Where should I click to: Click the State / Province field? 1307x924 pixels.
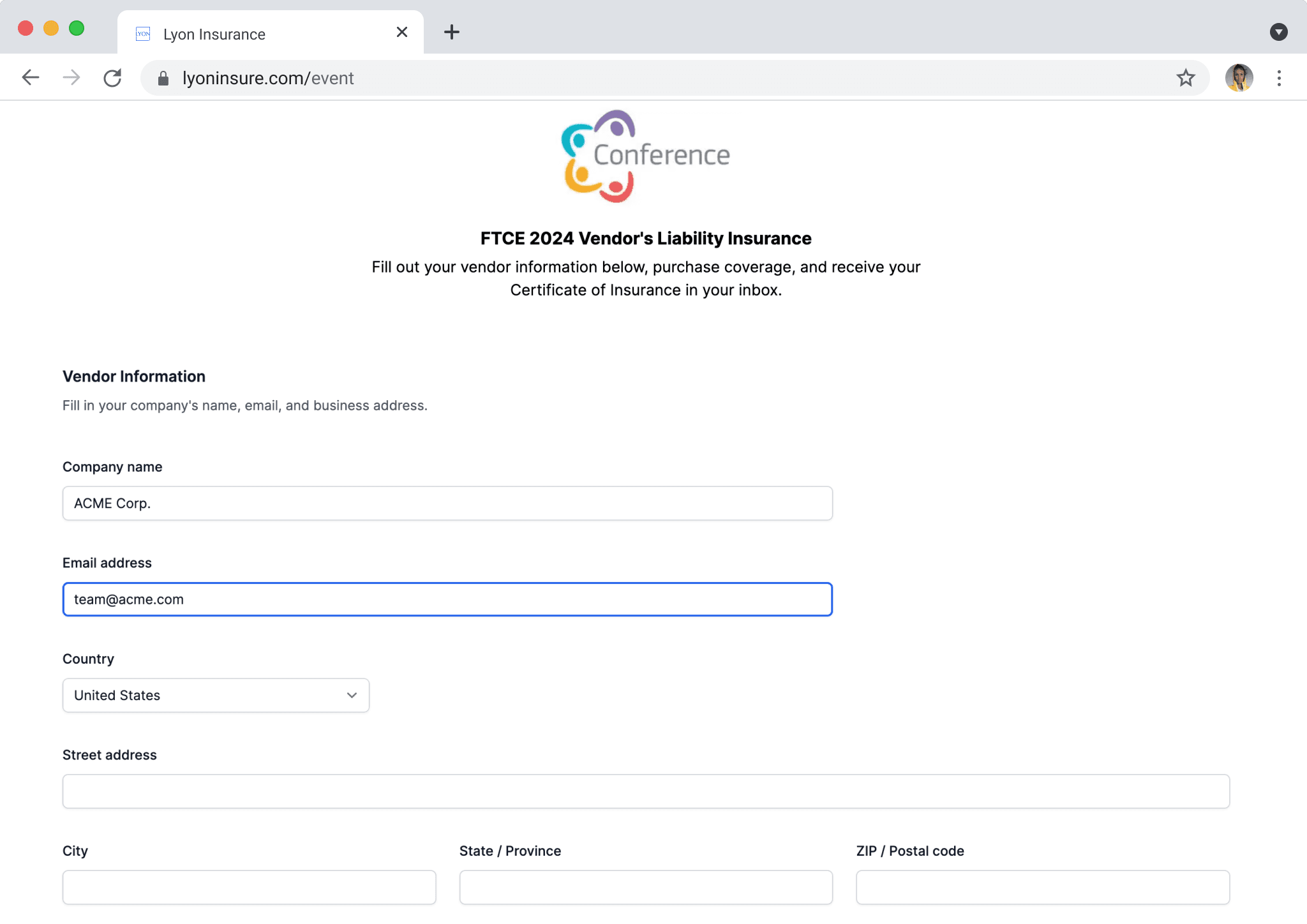[x=646, y=887]
